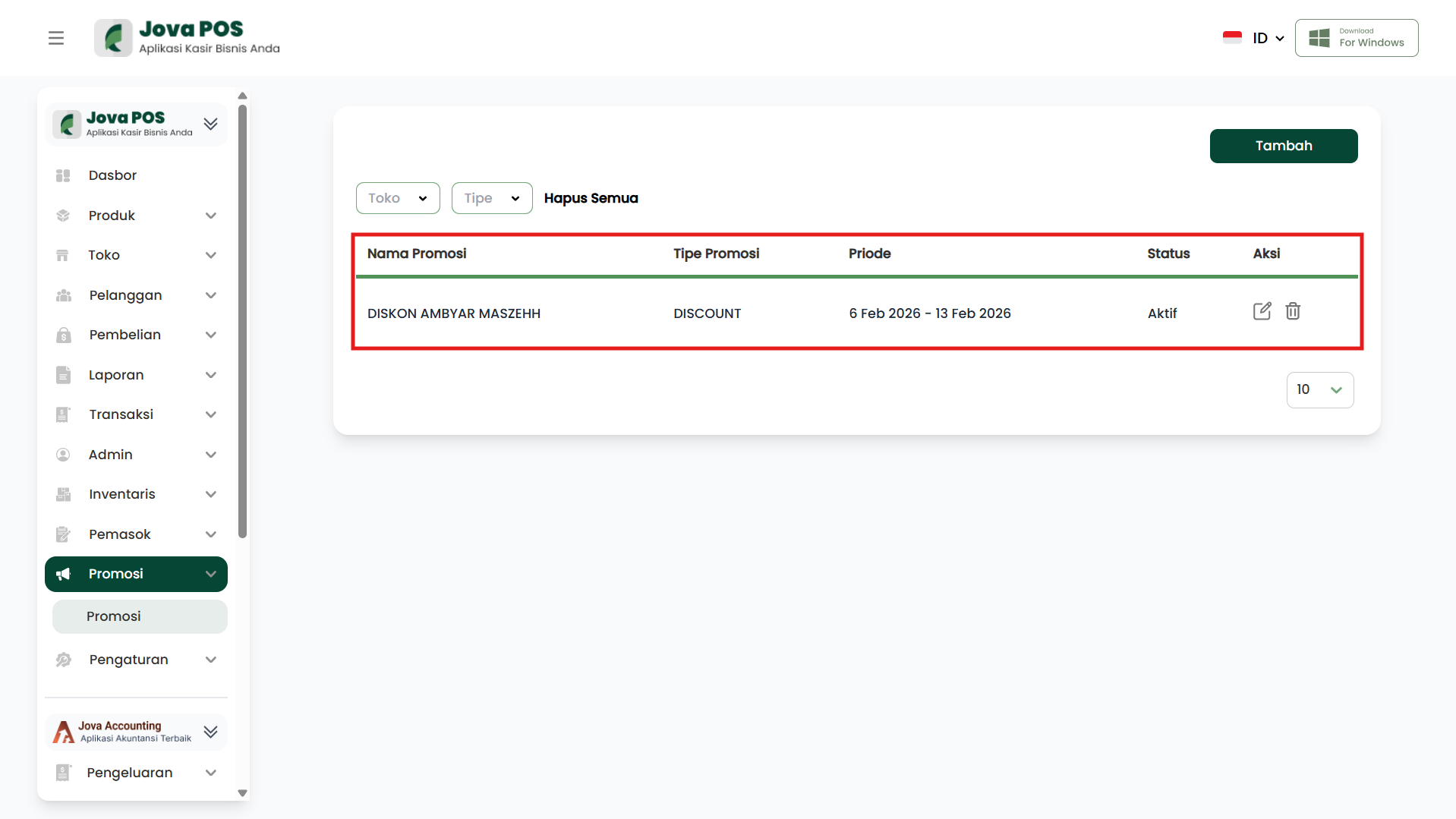Open the ID language selector
The image size is (1456, 819).
pos(1268,38)
